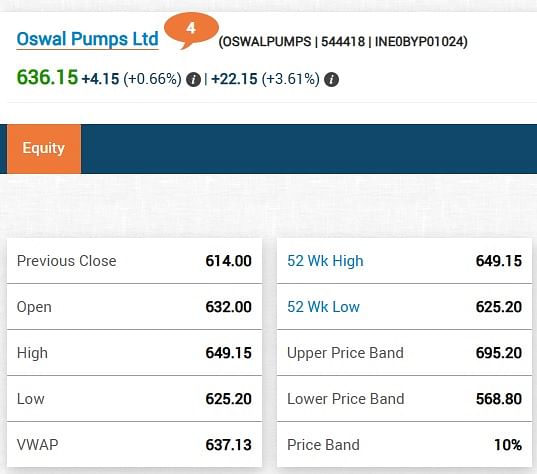The width and height of the screenshot is (537, 474).
Task: Click the OSWALPUMPS ticker code text
Action: (x=267, y=42)
